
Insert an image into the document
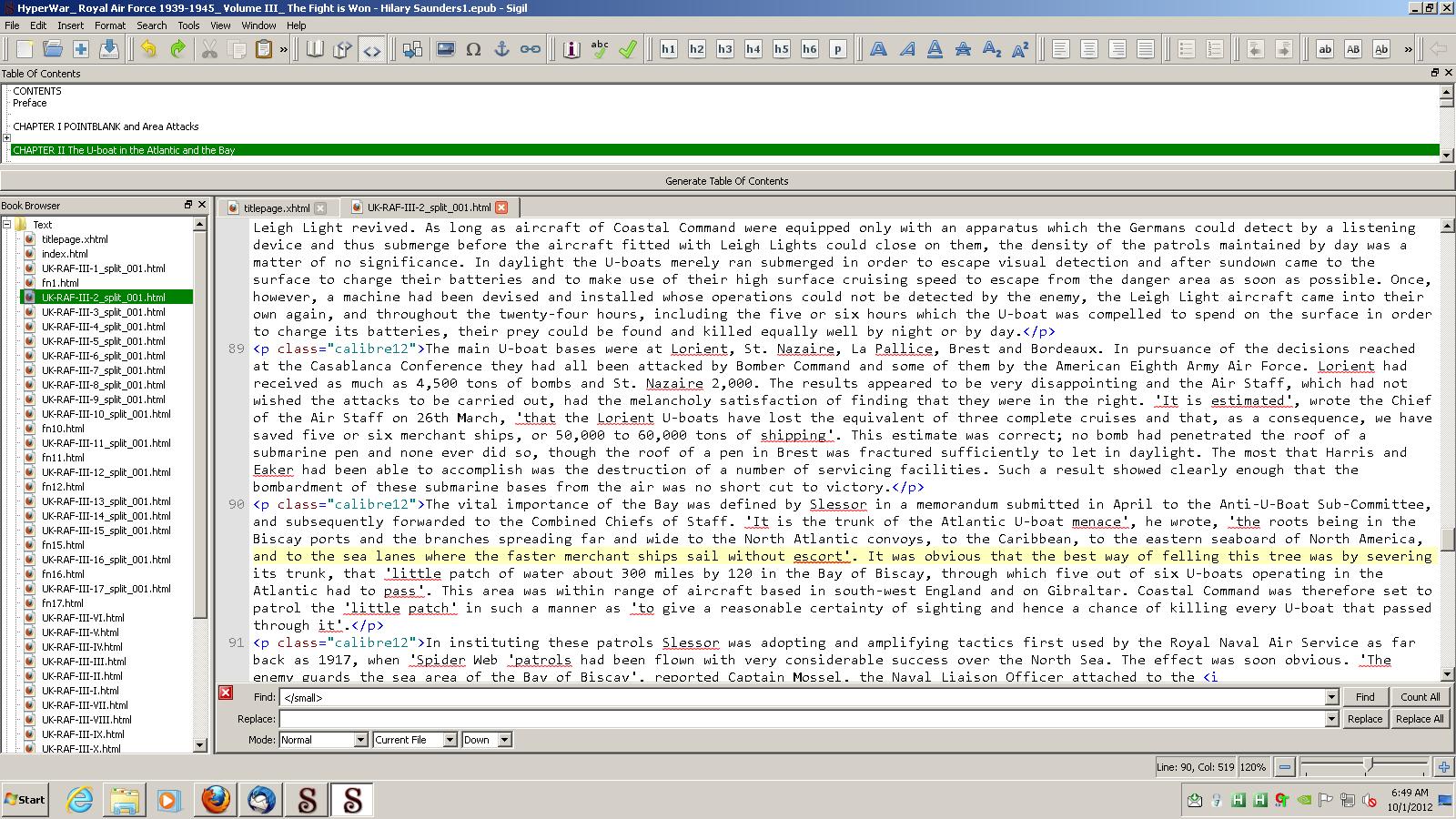[x=446, y=49]
